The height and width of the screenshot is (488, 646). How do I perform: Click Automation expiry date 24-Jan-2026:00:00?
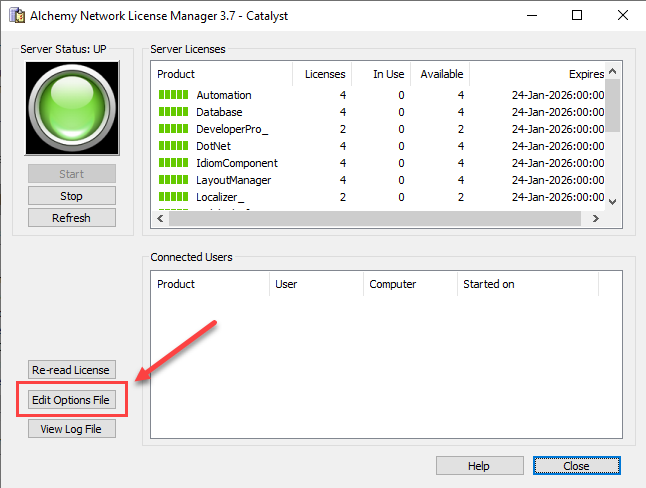[x=558, y=95]
